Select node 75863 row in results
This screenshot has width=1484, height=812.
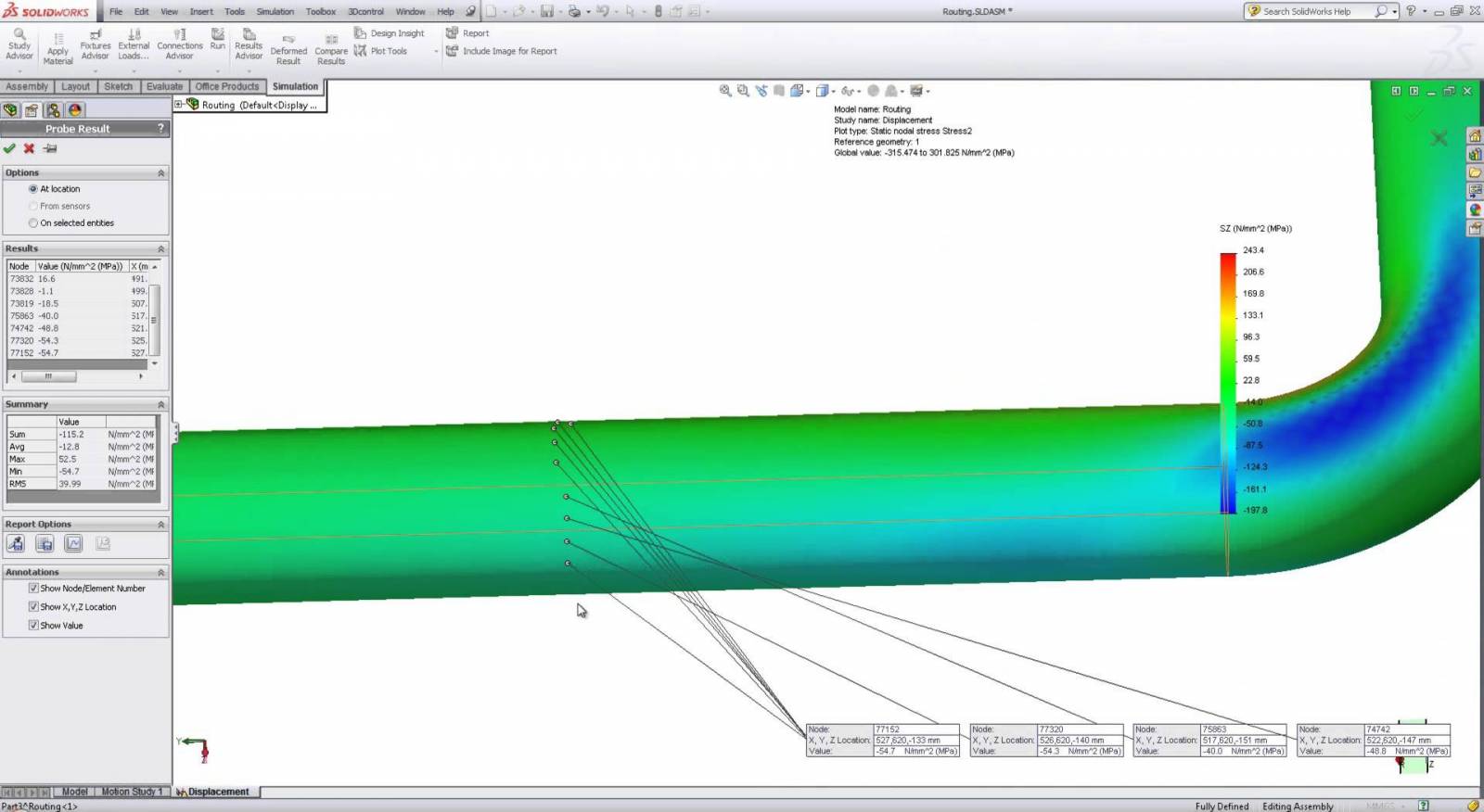coord(78,316)
